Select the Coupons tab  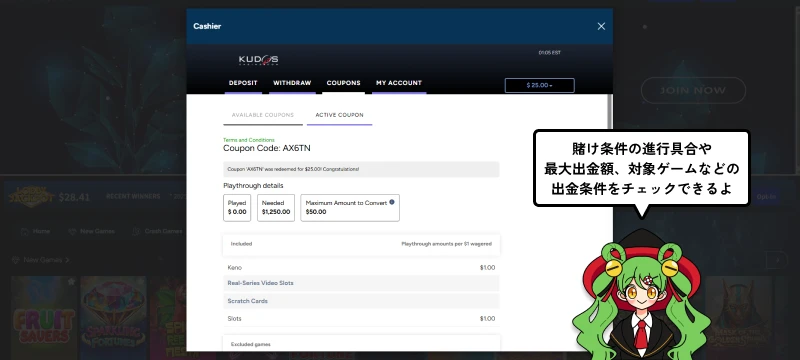click(343, 83)
